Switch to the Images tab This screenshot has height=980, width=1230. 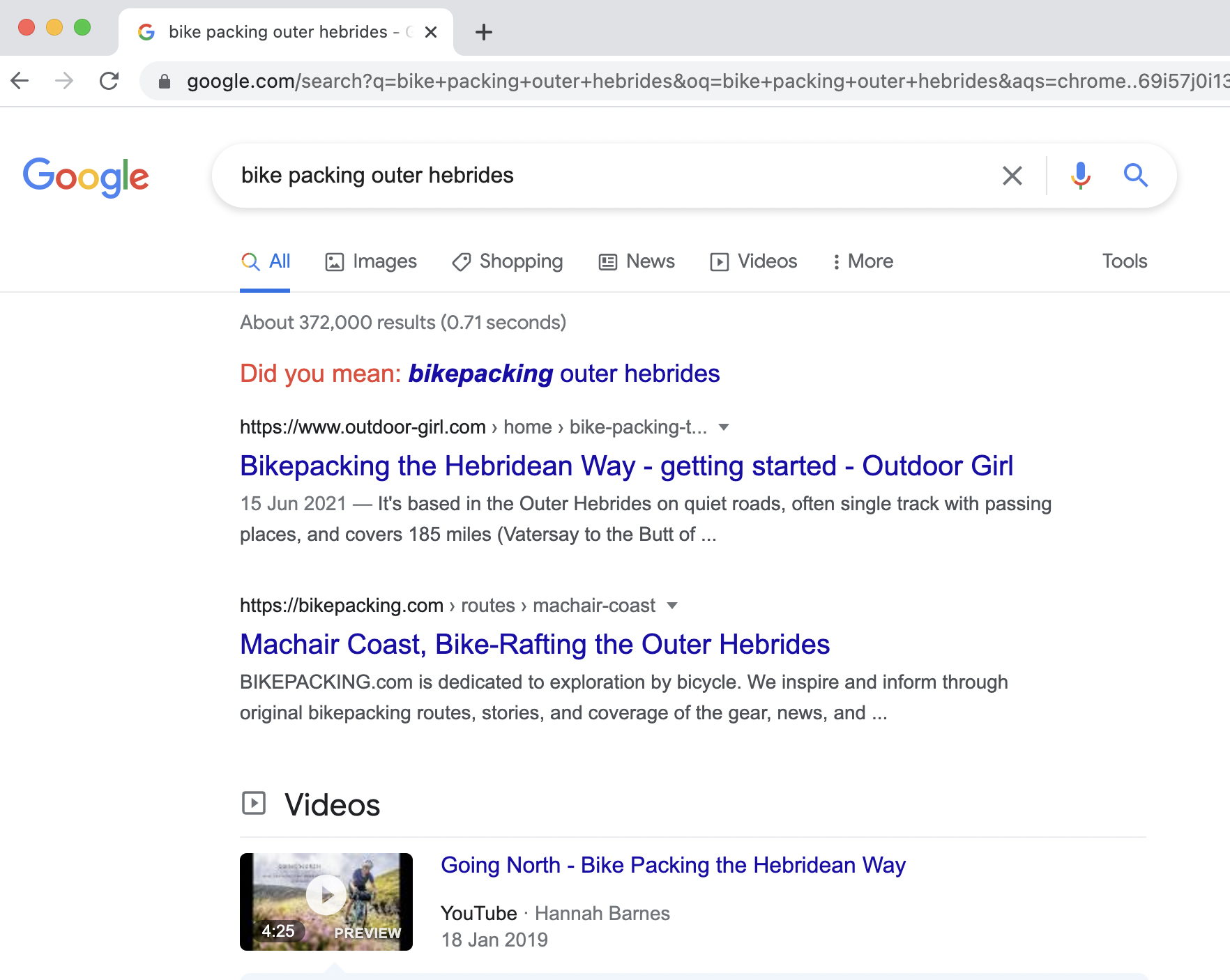click(371, 261)
